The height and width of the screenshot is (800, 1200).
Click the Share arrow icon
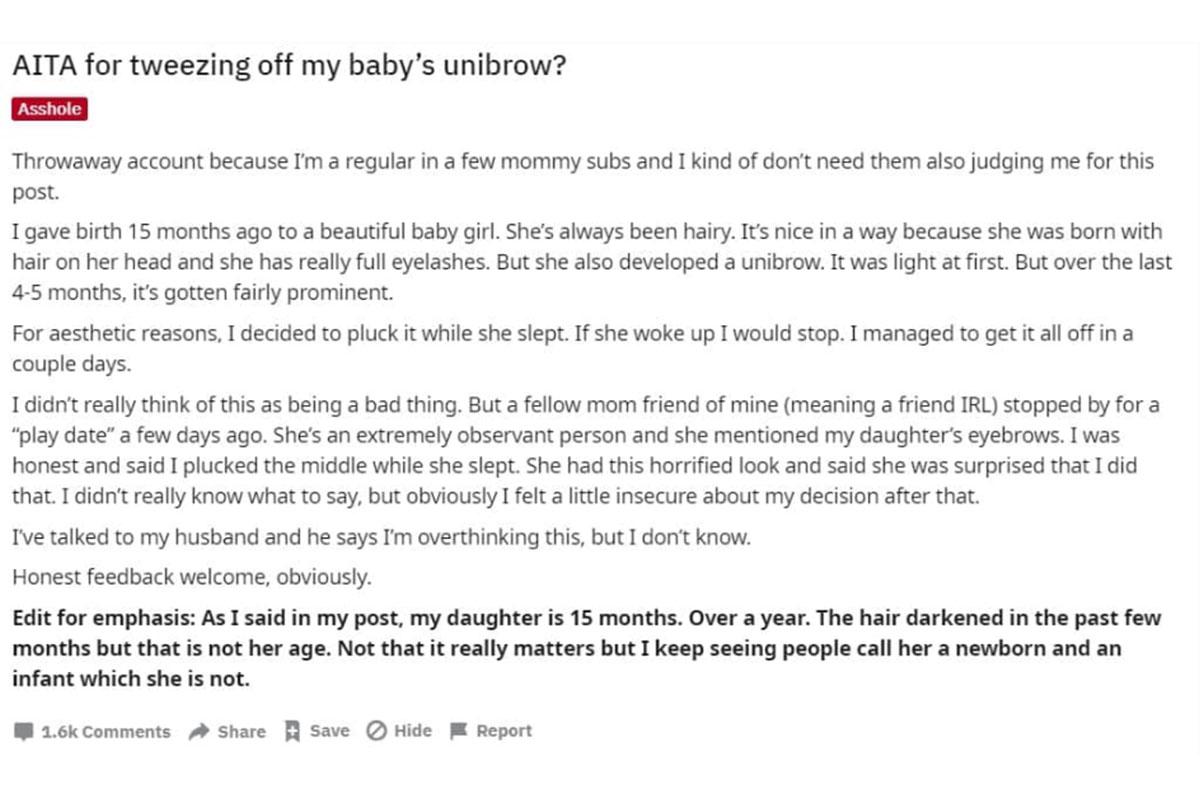point(199,731)
